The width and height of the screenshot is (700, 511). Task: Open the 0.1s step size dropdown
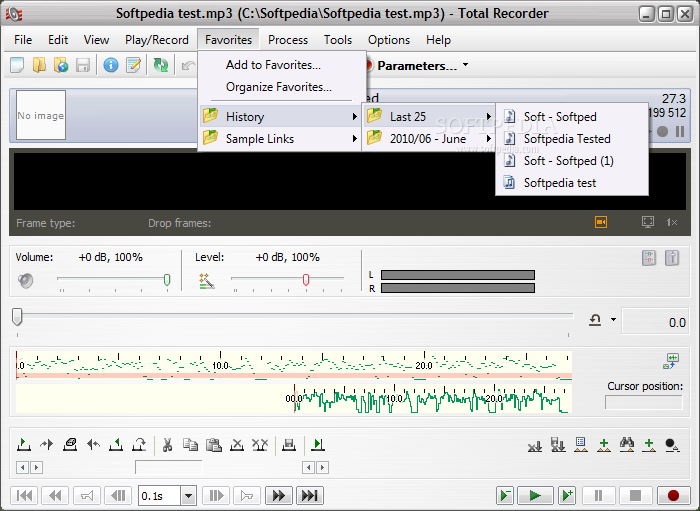pos(188,496)
